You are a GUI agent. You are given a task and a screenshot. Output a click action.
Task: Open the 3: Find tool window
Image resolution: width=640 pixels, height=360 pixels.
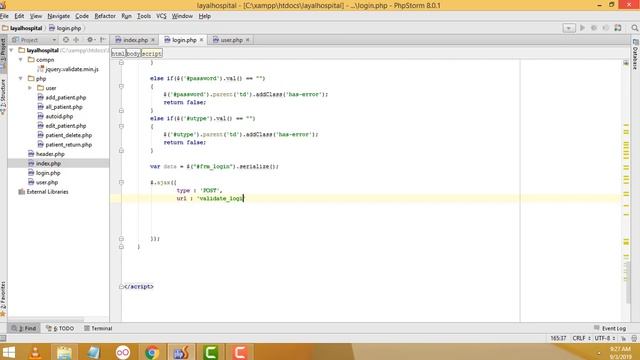tap(24, 328)
